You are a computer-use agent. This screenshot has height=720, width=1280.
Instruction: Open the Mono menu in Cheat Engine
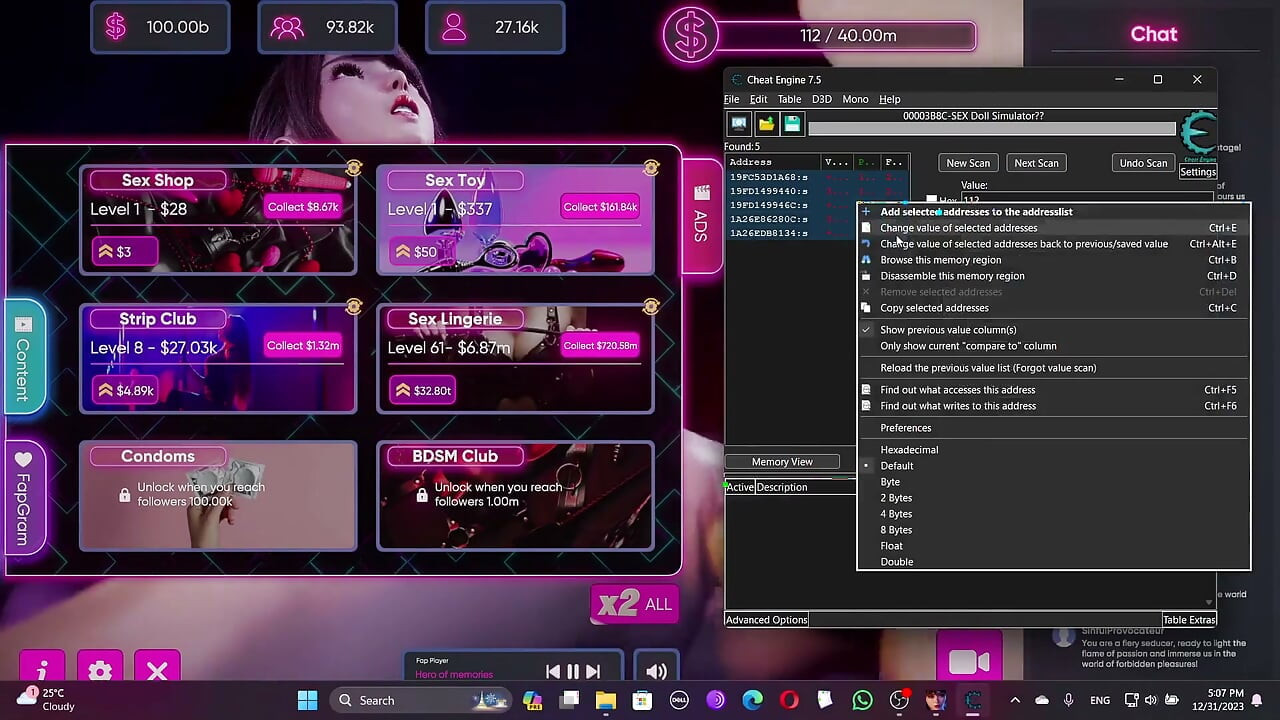[855, 99]
